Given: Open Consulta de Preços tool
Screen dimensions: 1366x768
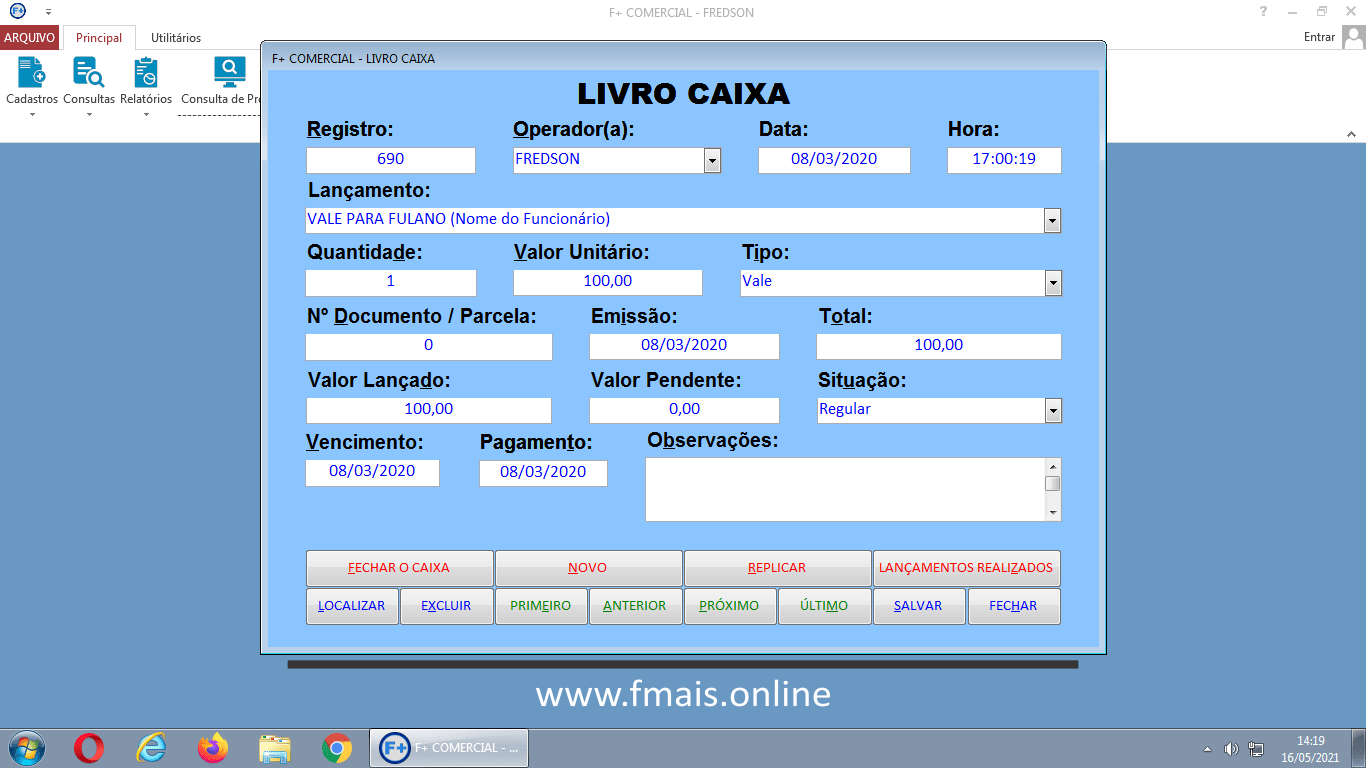Looking at the screenshot, I should [228, 78].
